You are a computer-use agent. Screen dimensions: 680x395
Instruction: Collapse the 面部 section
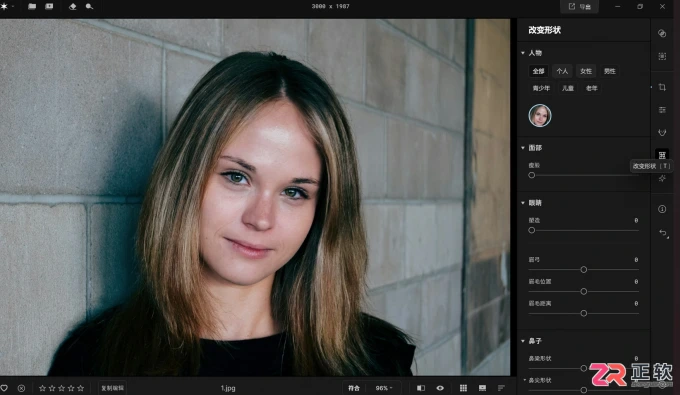click(523, 148)
